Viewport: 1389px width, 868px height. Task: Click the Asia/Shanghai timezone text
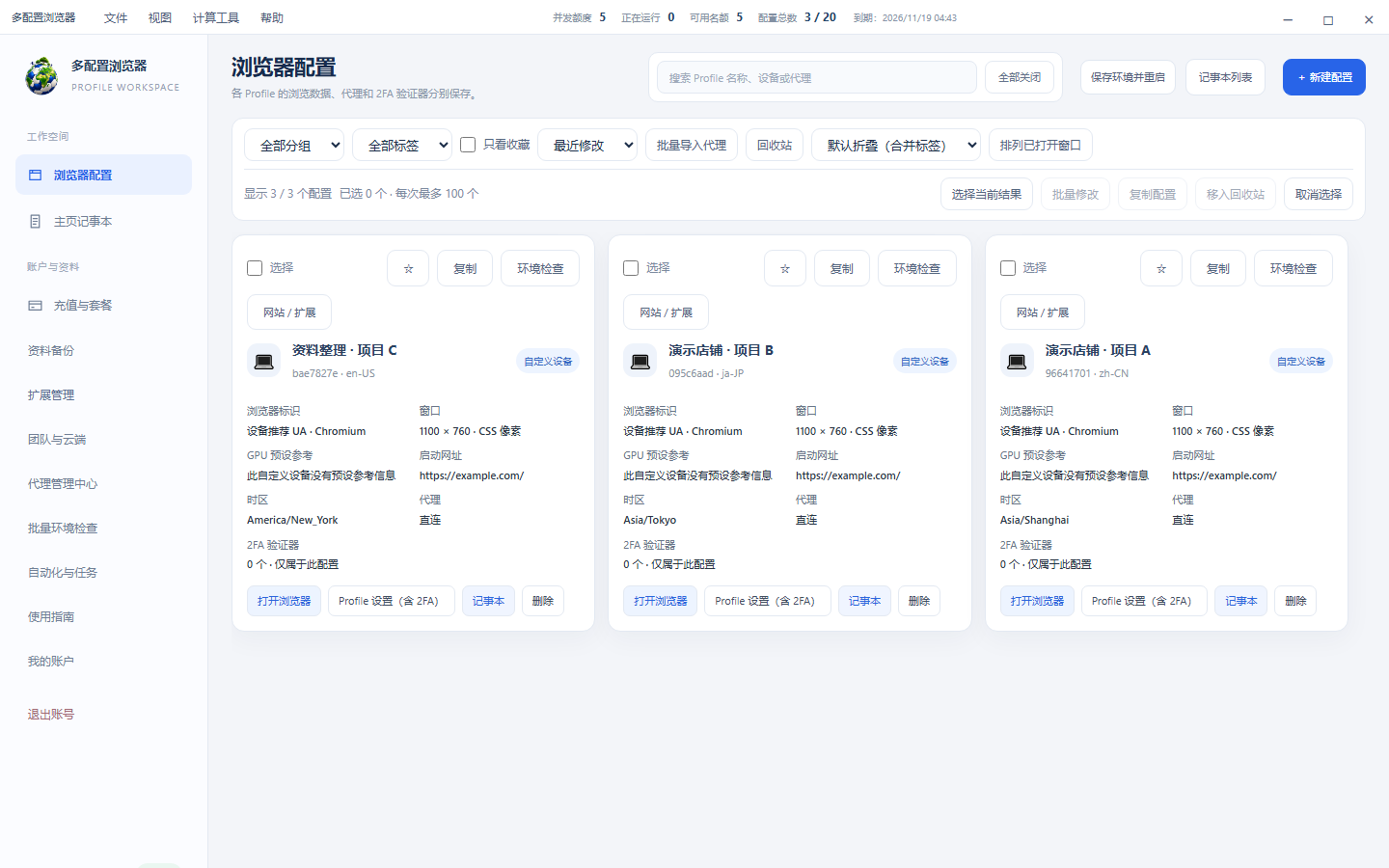tap(1034, 520)
